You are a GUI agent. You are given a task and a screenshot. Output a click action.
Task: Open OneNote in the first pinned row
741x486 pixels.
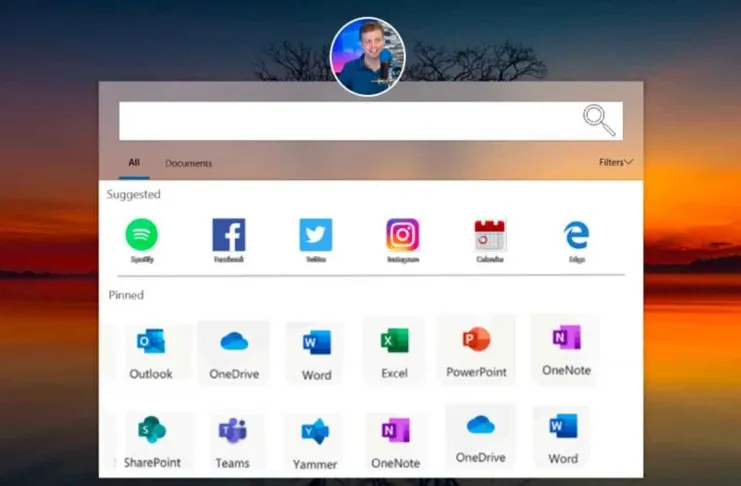point(566,349)
